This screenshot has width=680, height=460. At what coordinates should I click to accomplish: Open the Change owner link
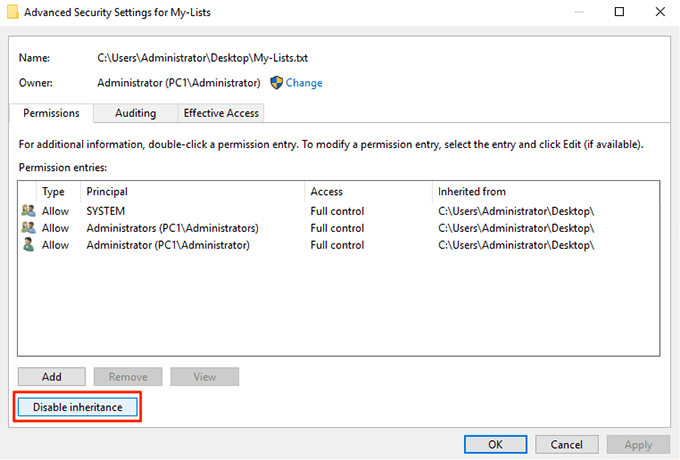tap(304, 83)
